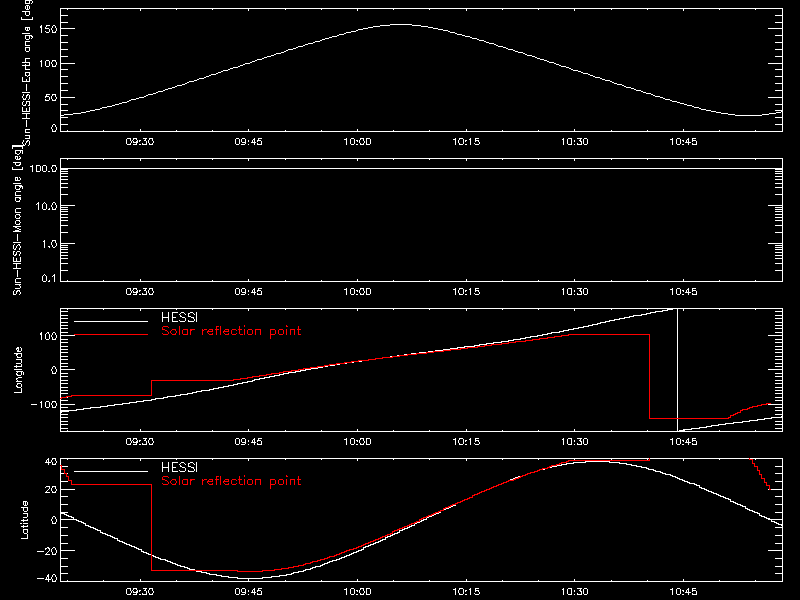Click the 100 tick on Earth angle axis

point(48,64)
